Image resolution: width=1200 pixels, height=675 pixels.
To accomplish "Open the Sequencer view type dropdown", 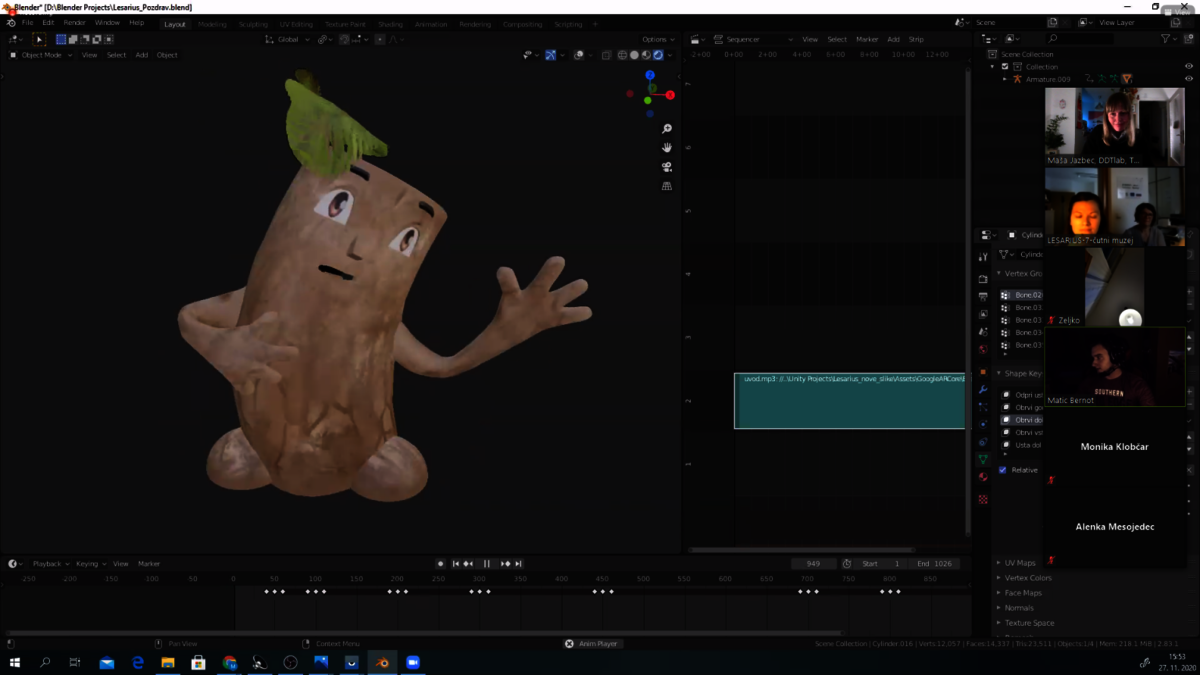I will (x=753, y=40).
